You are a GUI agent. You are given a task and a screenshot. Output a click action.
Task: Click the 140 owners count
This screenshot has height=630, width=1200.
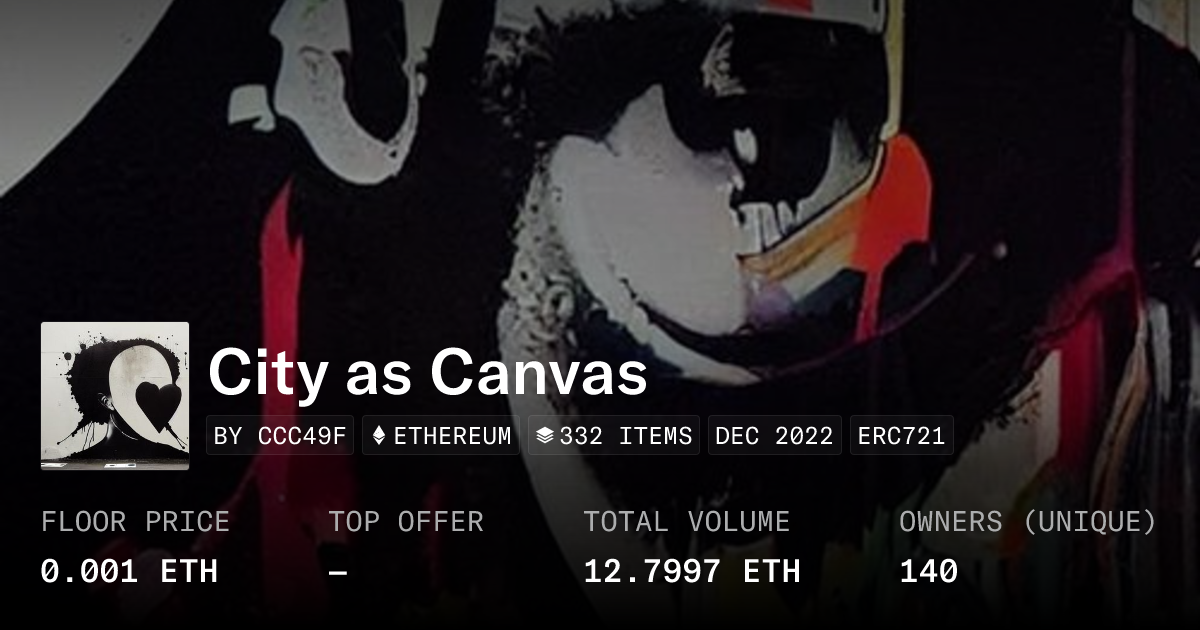pyautogui.click(x=929, y=571)
